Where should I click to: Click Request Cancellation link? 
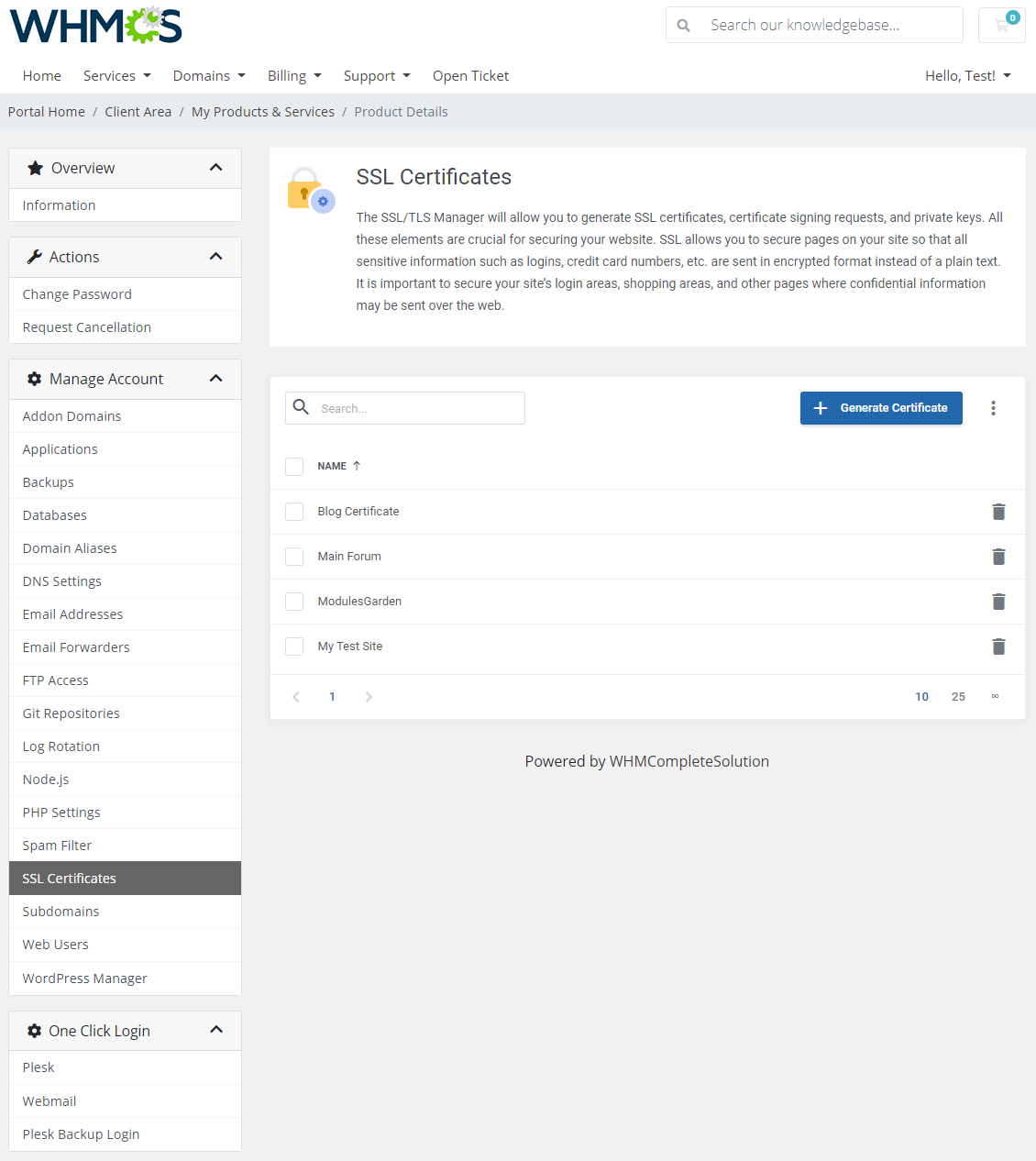pyautogui.click(x=125, y=327)
